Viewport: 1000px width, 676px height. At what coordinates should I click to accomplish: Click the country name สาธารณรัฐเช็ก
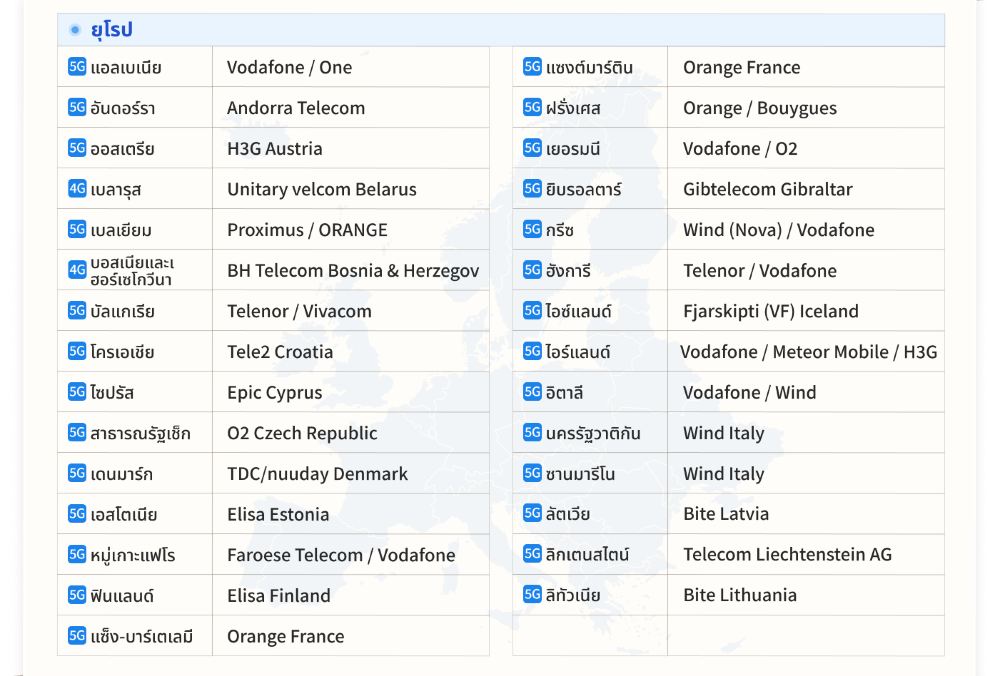(x=140, y=433)
